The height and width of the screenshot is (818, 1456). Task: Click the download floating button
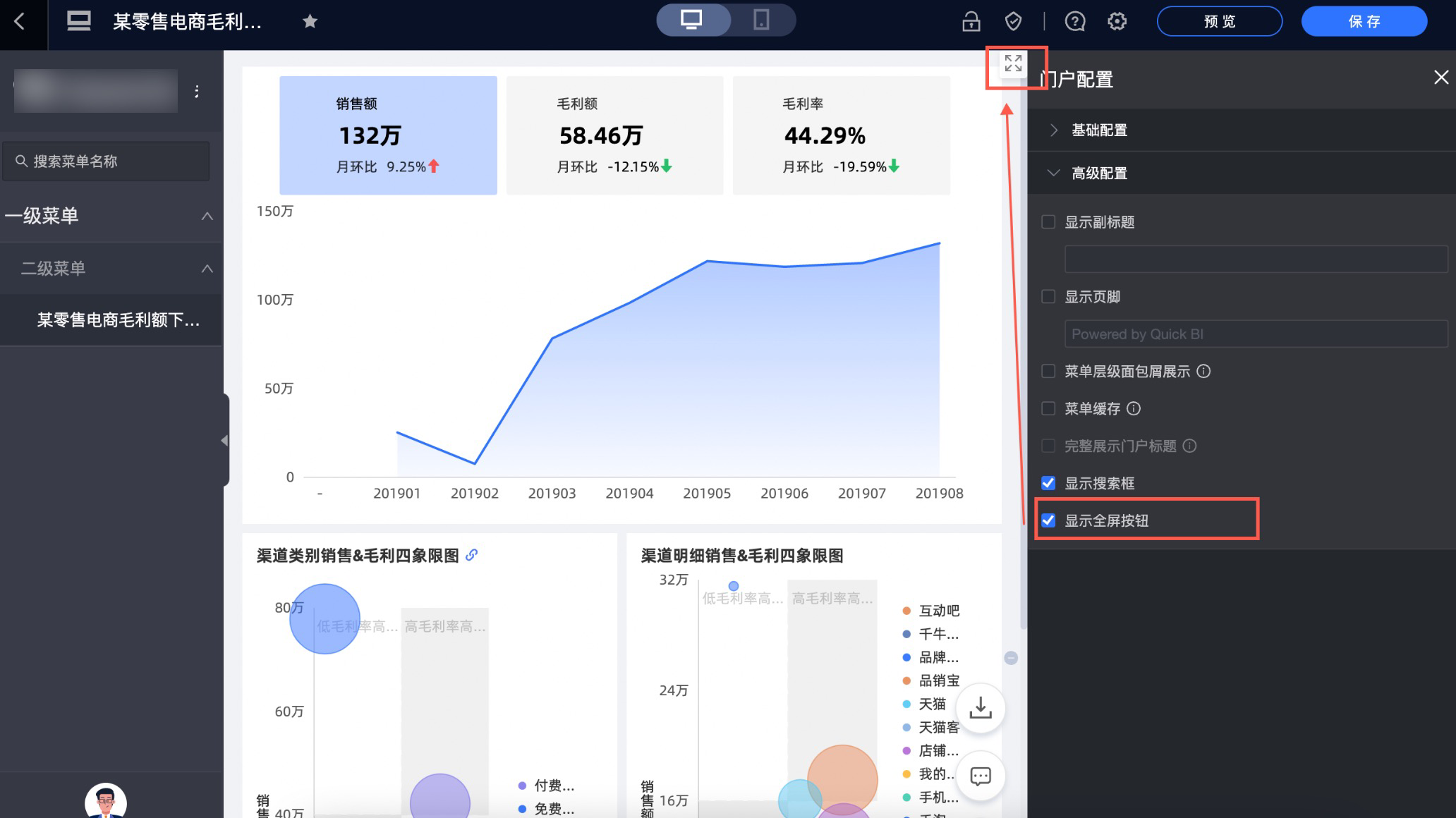coord(981,708)
